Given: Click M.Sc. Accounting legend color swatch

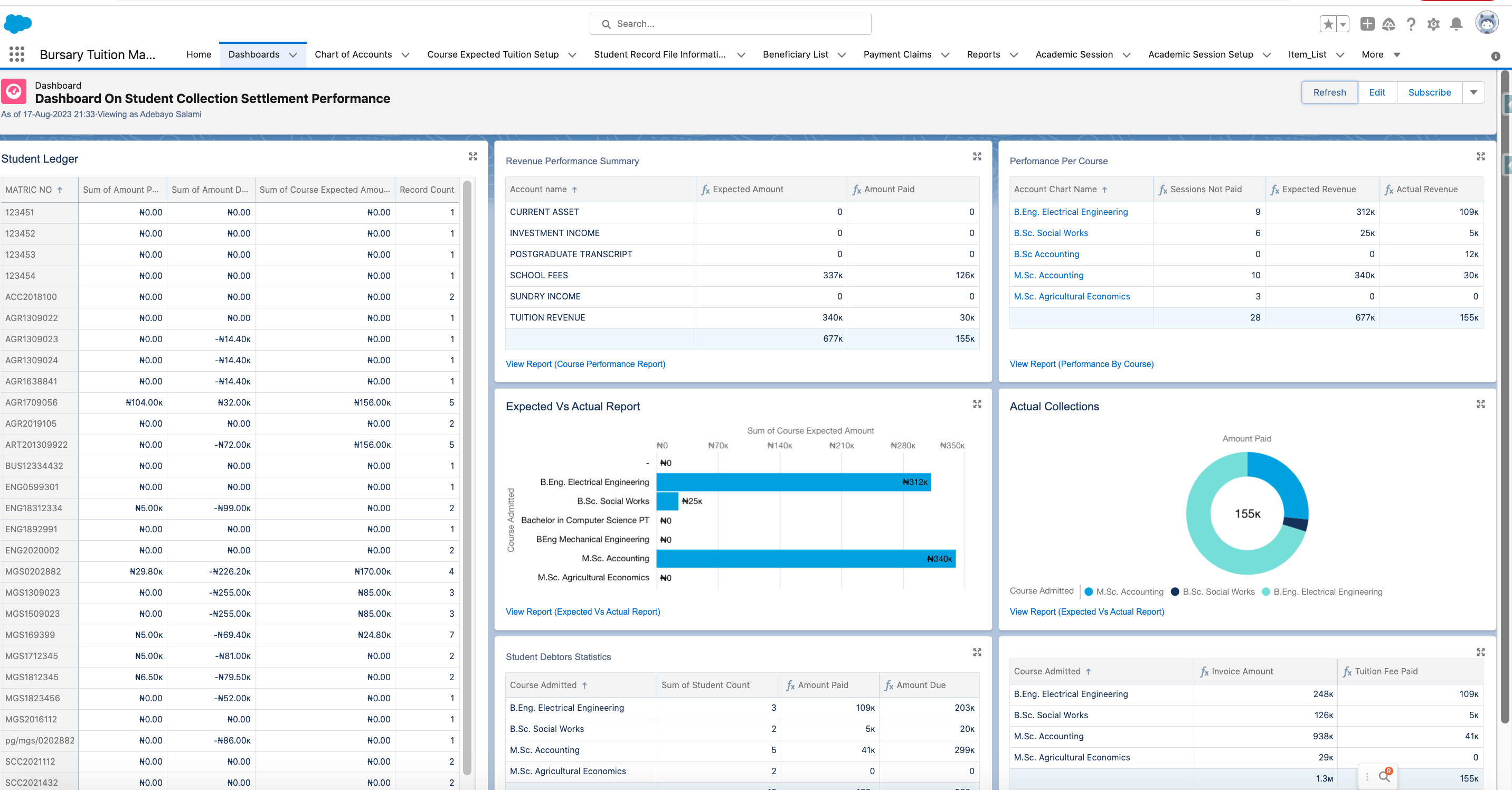Looking at the screenshot, I should pyautogui.click(x=1089, y=591).
